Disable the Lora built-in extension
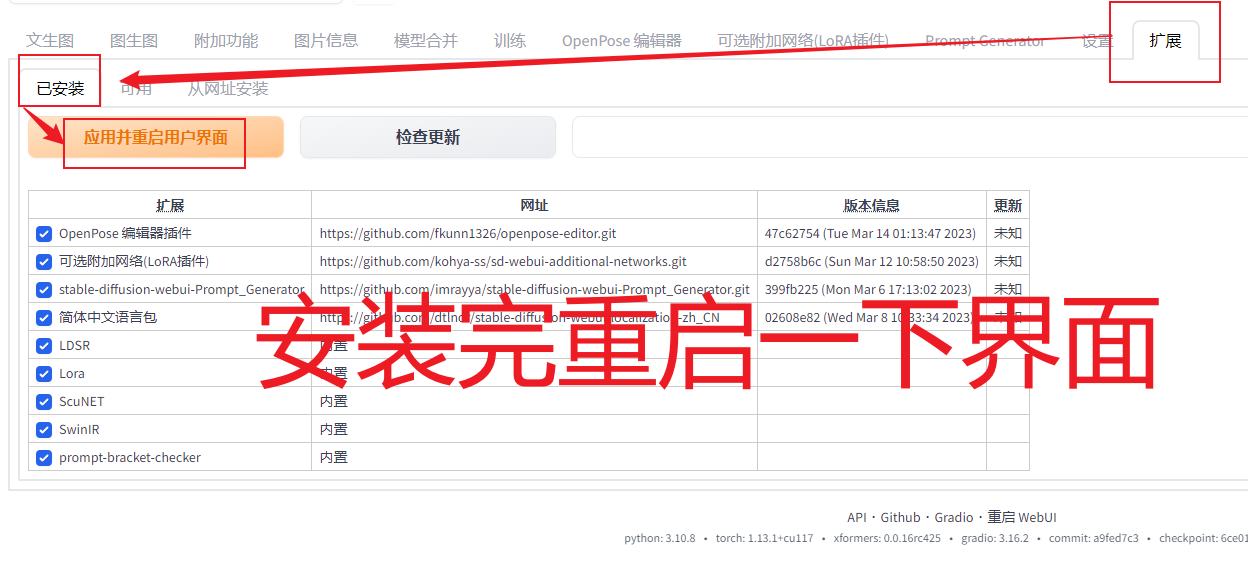The image size is (1248, 562). coord(44,374)
